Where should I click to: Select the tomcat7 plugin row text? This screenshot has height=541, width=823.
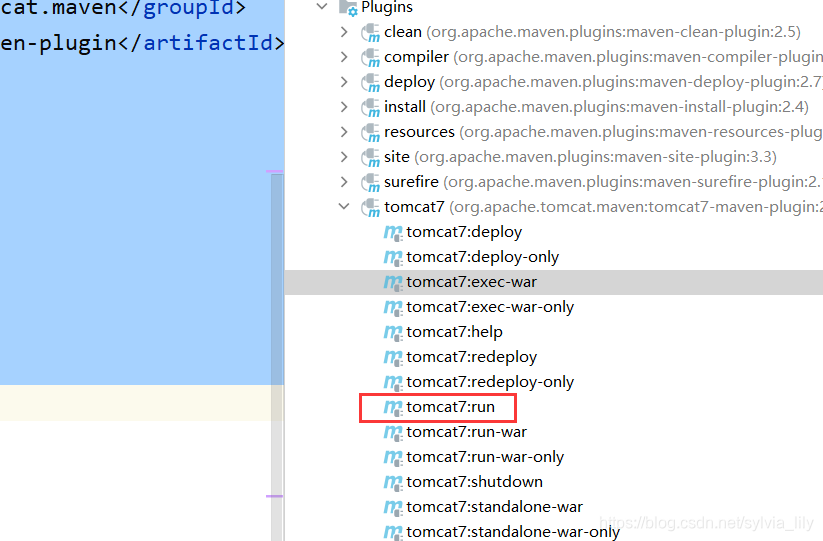click(604, 207)
